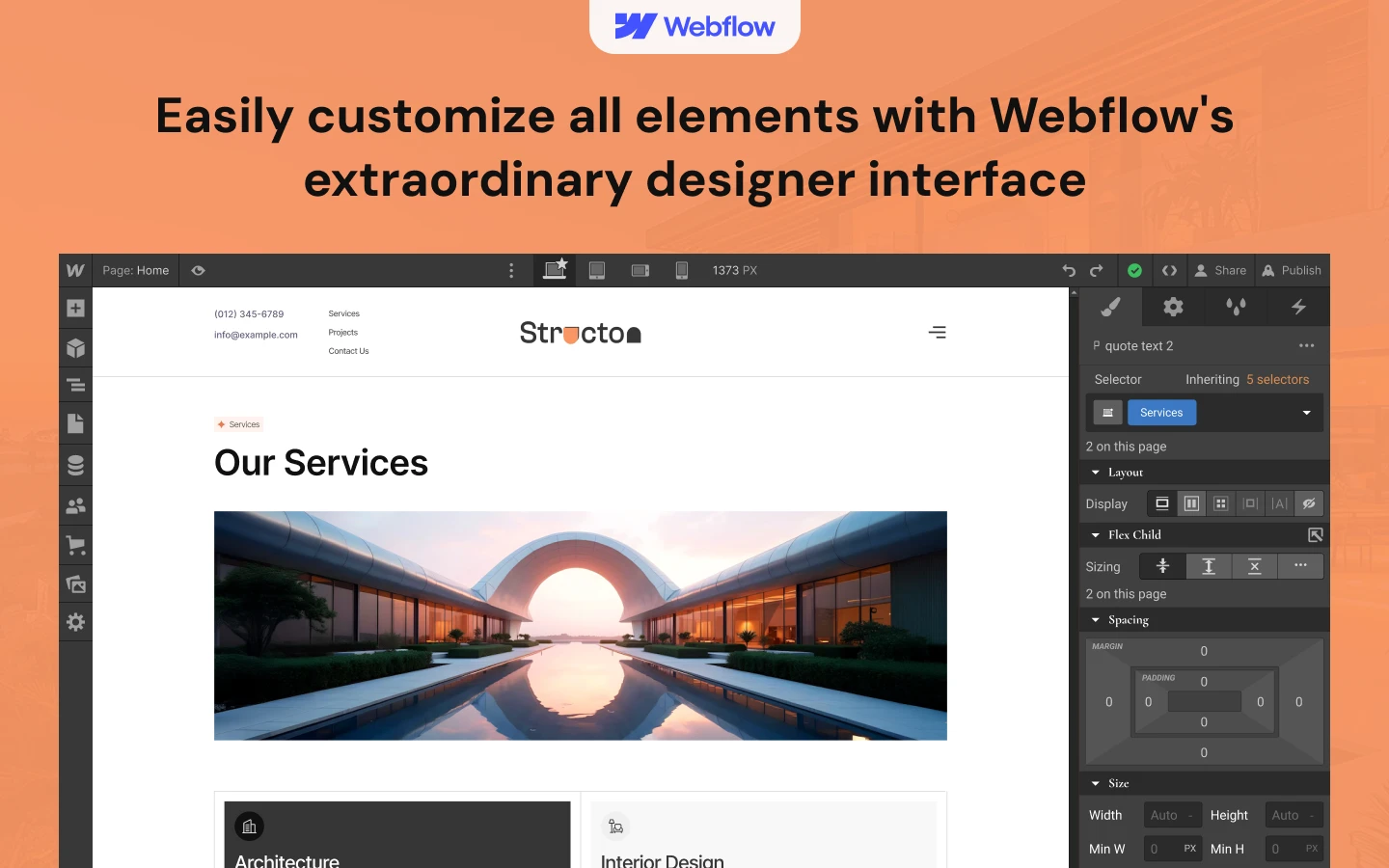The height and width of the screenshot is (868, 1389).
Task: Open the Navigator panel icon
Action: (75, 386)
